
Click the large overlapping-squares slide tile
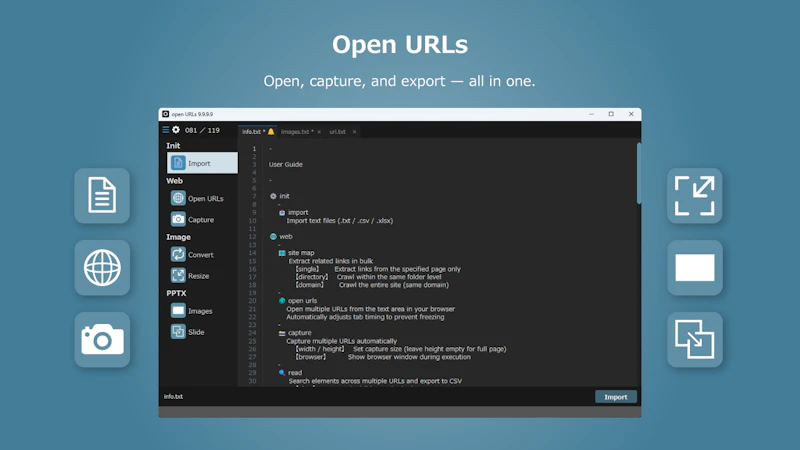694,339
